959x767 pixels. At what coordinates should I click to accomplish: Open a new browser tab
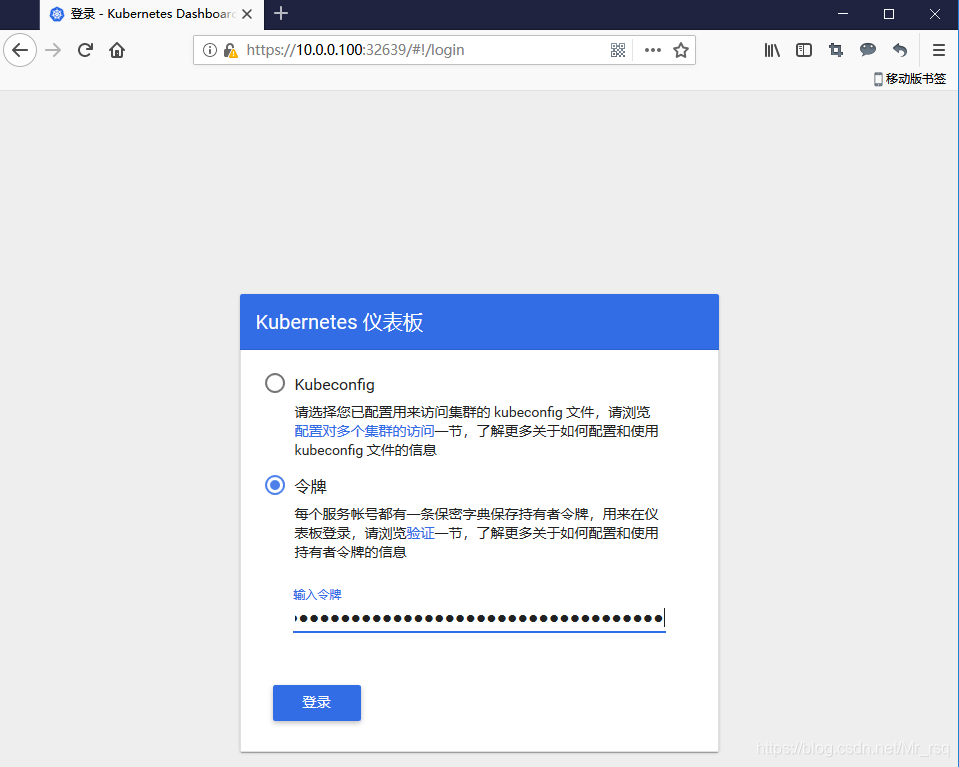coord(281,14)
